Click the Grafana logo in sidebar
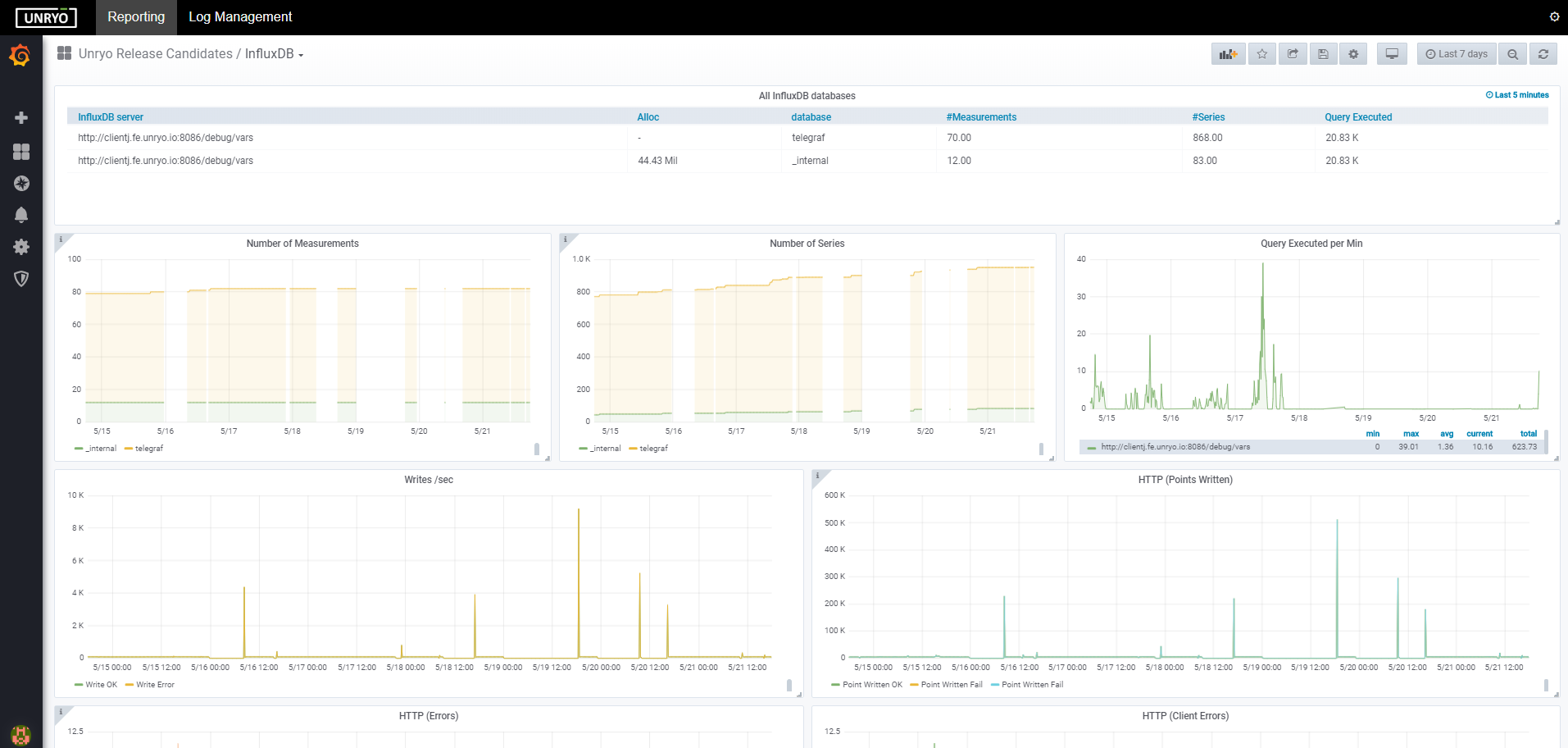 (20, 56)
